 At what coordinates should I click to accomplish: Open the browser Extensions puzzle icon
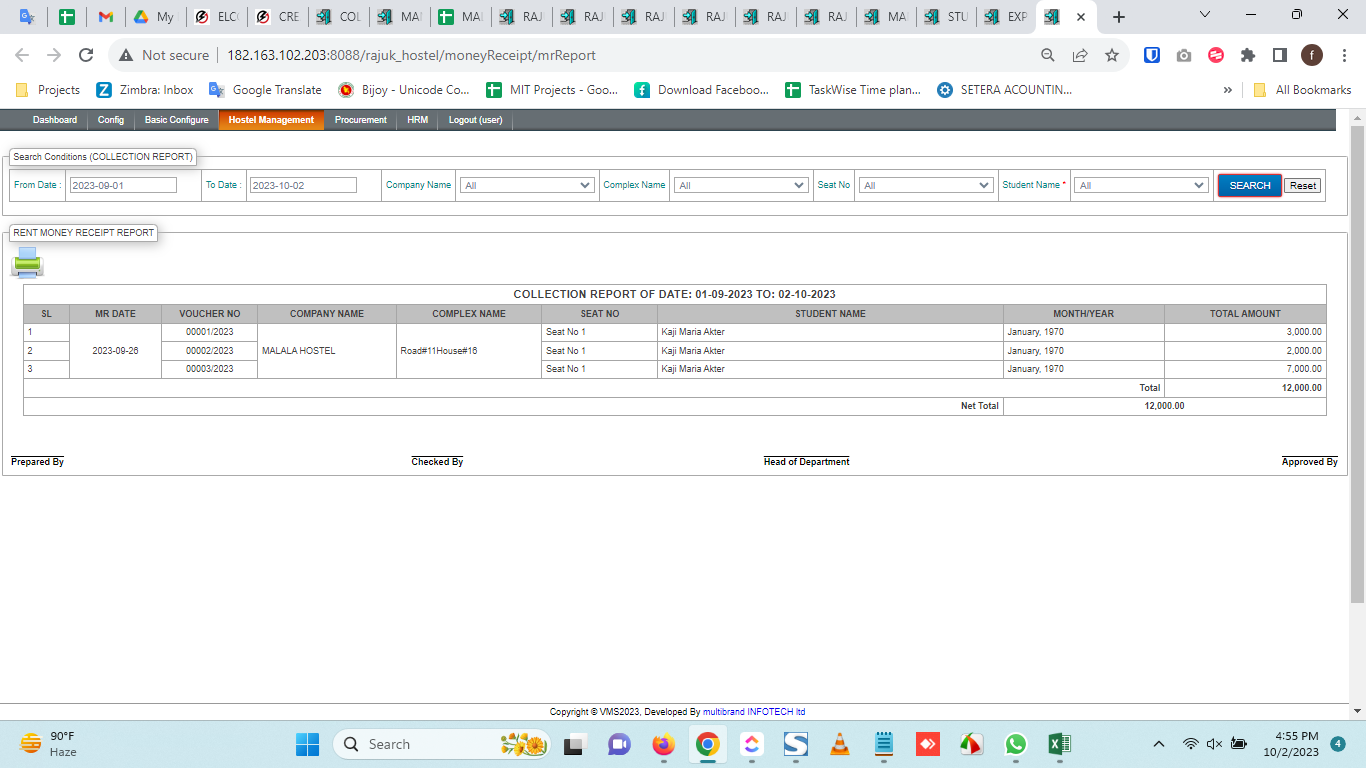click(1247, 55)
